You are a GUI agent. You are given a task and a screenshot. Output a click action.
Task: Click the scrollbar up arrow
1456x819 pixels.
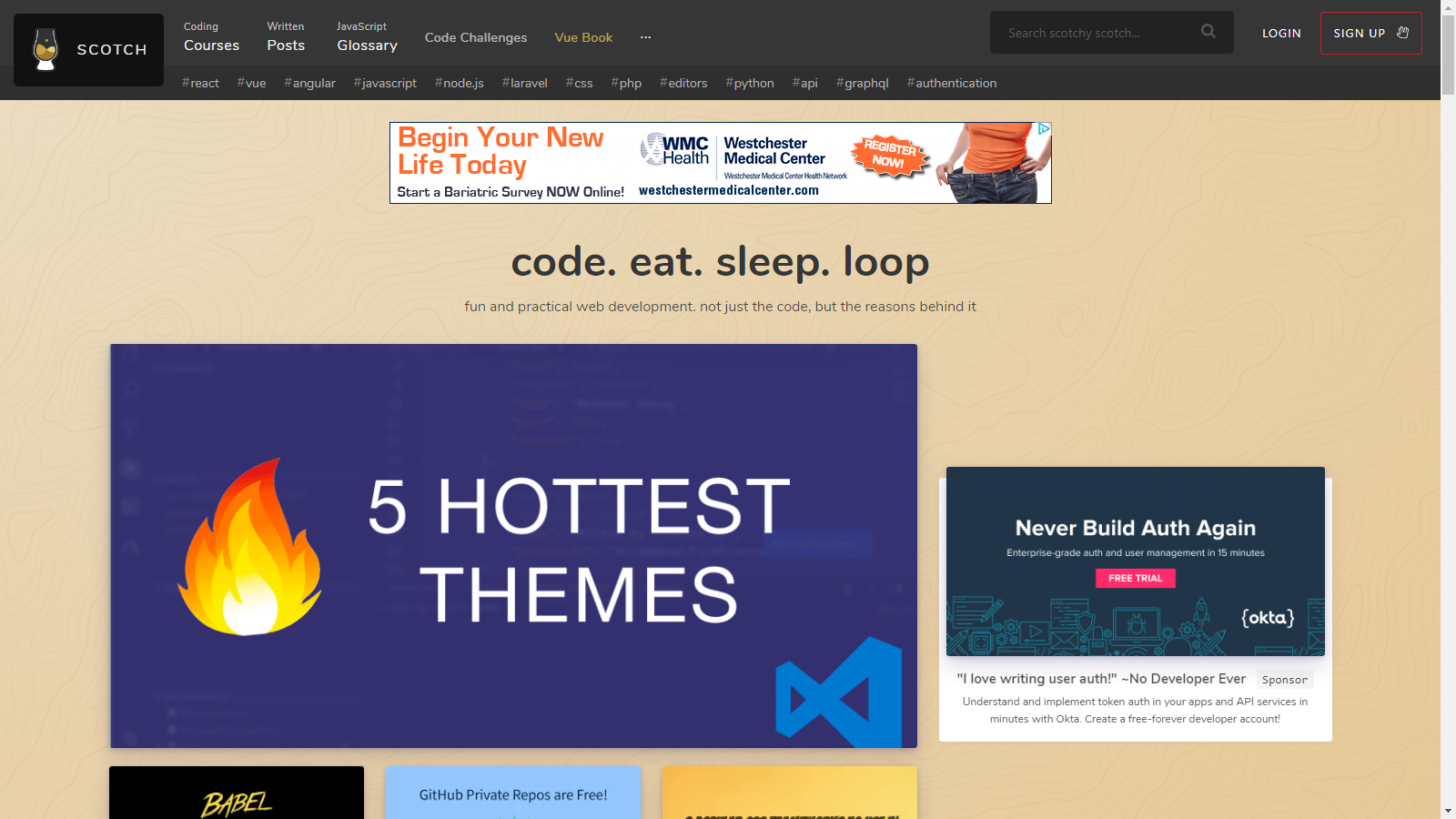pyautogui.click(x=1448, y=7)
